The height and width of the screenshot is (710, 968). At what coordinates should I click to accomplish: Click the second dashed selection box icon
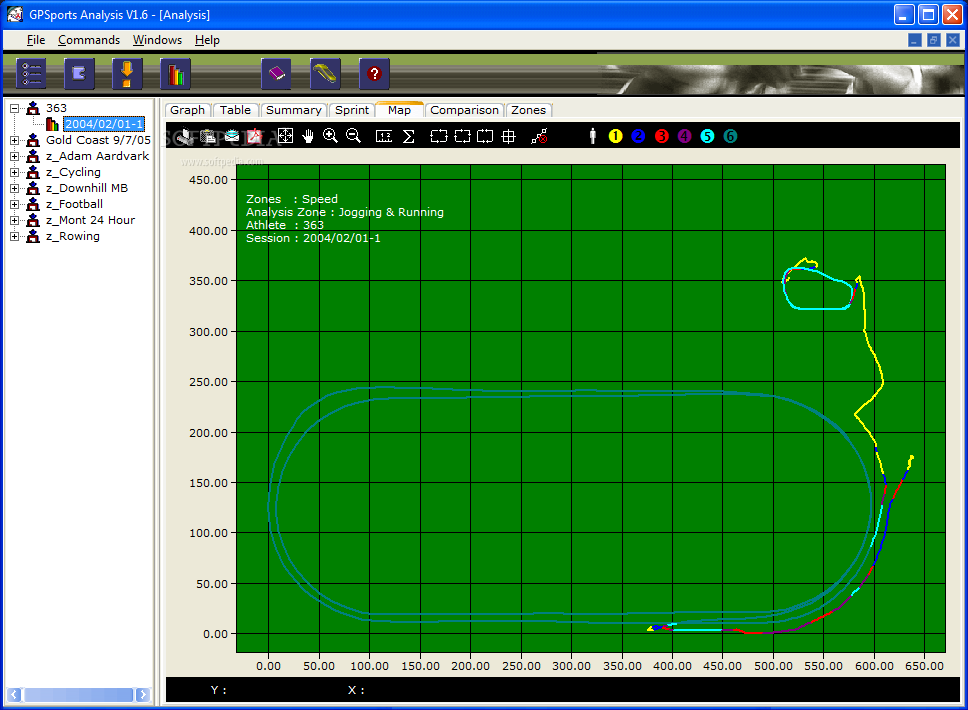(462, 136)
